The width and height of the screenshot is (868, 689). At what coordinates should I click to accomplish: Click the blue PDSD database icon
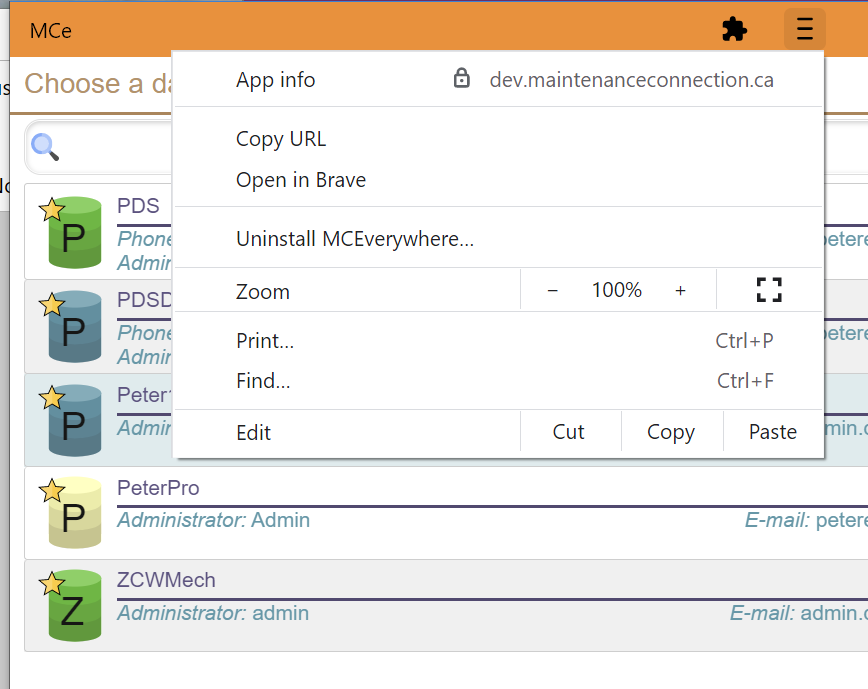click(x=75, y=327)
